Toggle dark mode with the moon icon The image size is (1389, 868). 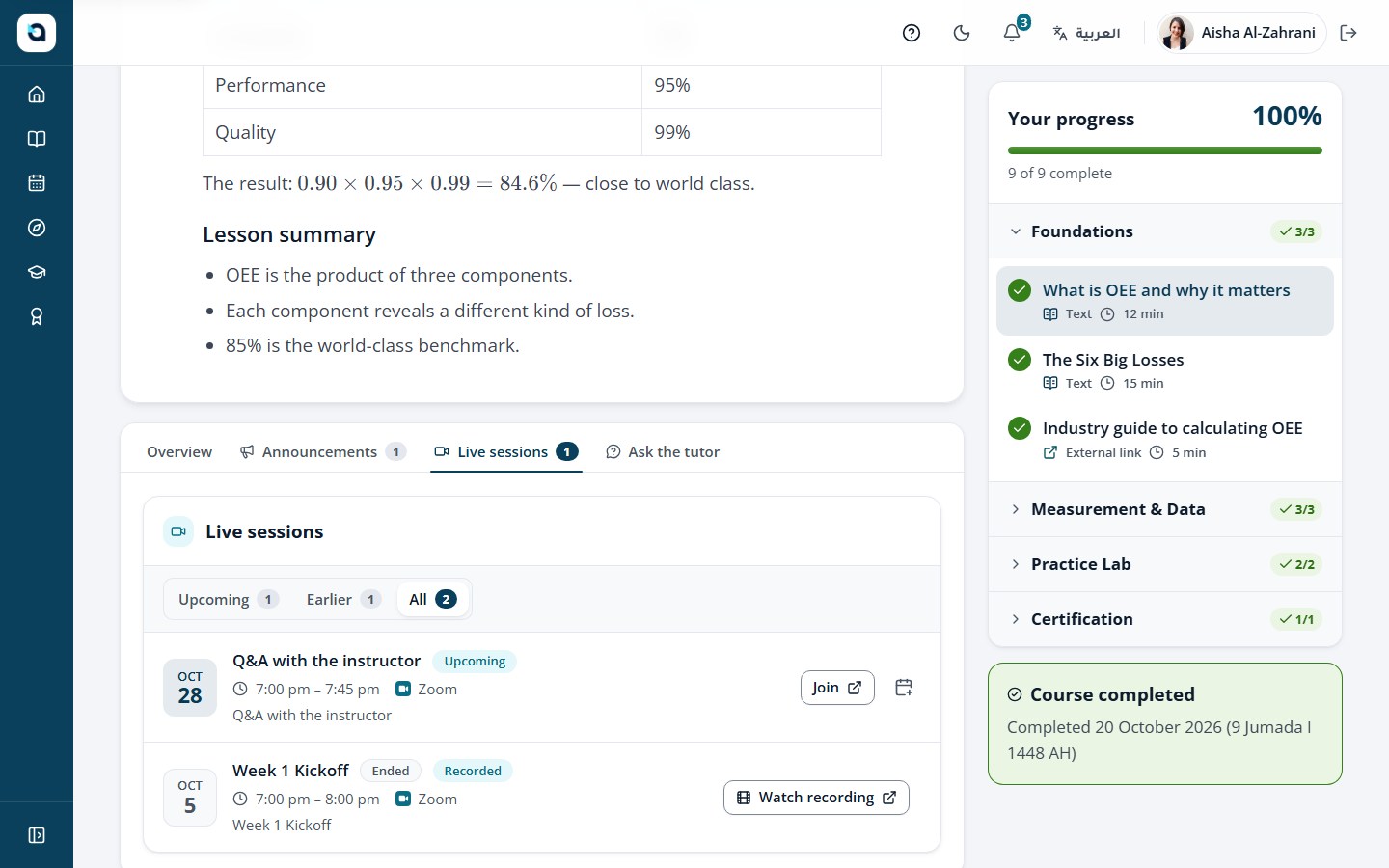tap(962, 33)
